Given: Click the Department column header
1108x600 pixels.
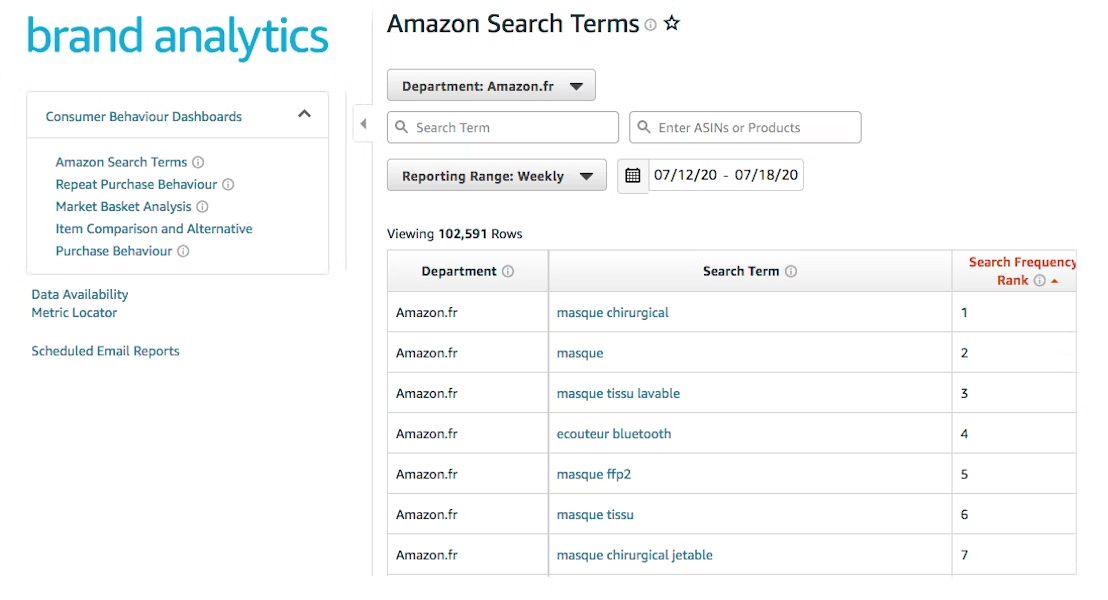Looking at the screenshot, I should (468, 271).
